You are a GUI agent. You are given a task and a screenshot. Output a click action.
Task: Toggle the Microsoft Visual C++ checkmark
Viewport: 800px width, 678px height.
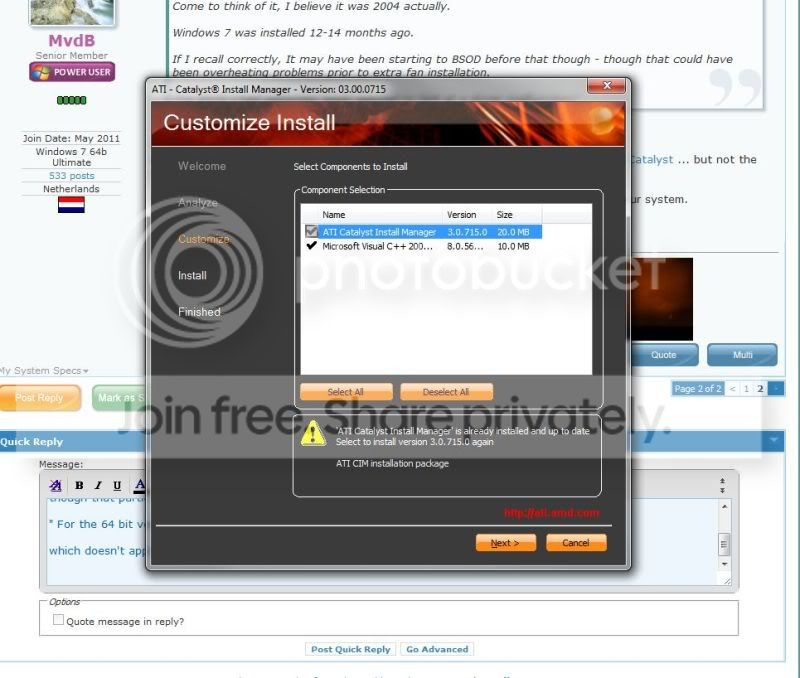pyautogui.click(x=311, y=246)
